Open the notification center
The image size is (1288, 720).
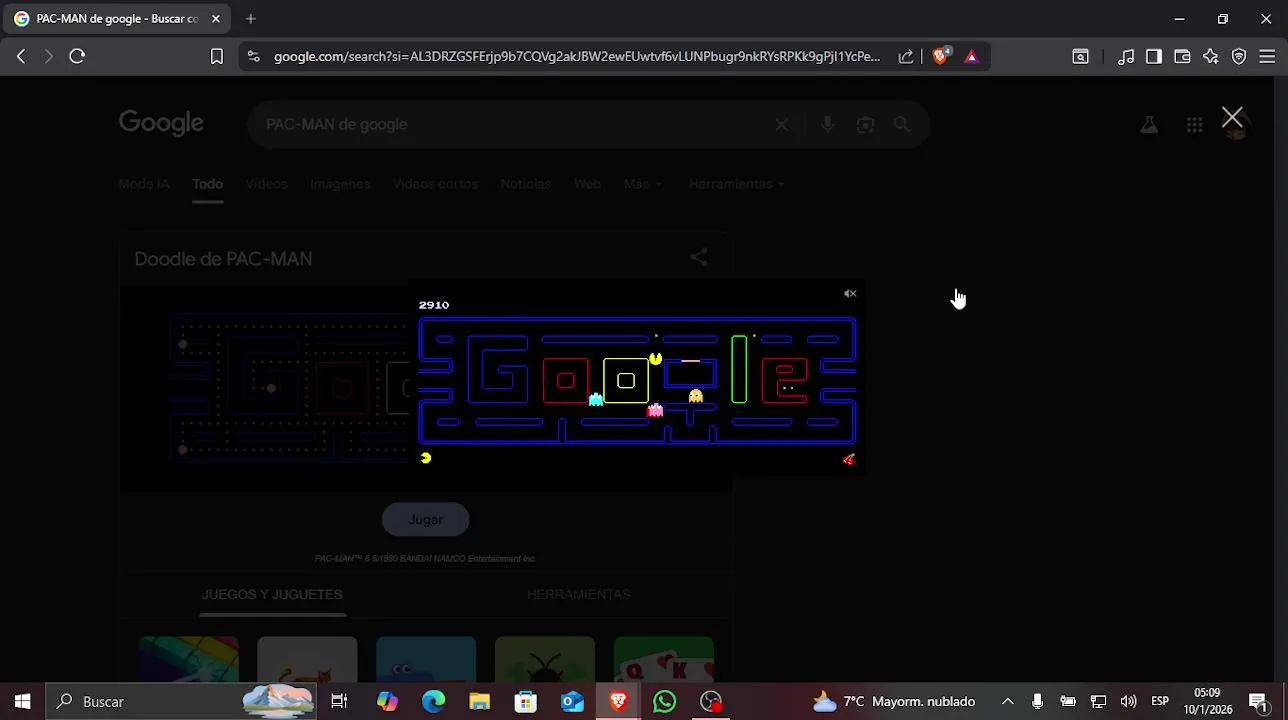click(1258, 701)
